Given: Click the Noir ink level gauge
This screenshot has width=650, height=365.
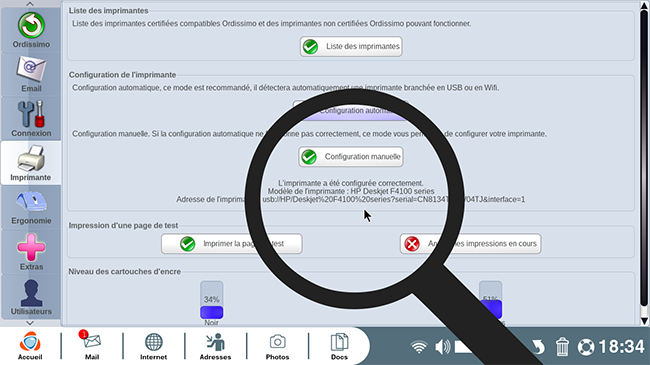Looking at the screenshot, I should coord(211,300).
